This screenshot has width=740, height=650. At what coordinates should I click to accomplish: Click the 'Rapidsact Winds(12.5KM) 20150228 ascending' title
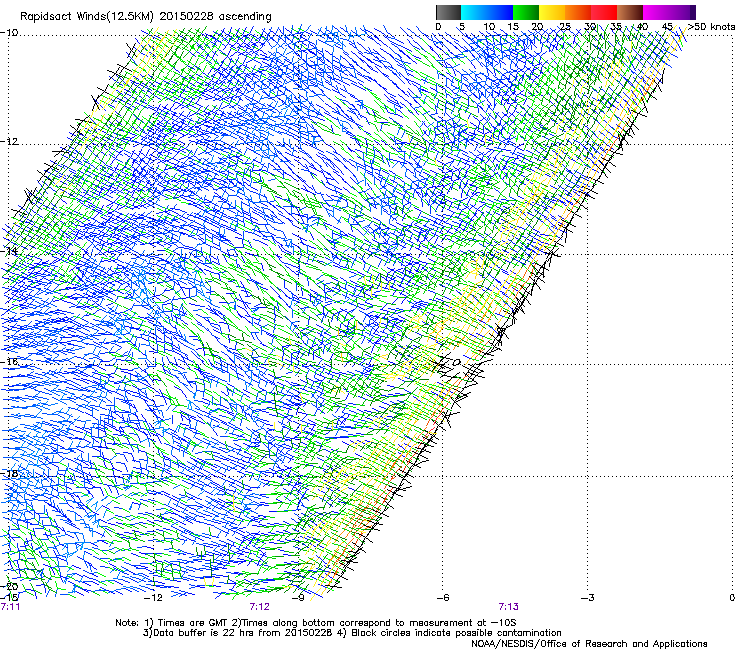[x=146, y=17]
